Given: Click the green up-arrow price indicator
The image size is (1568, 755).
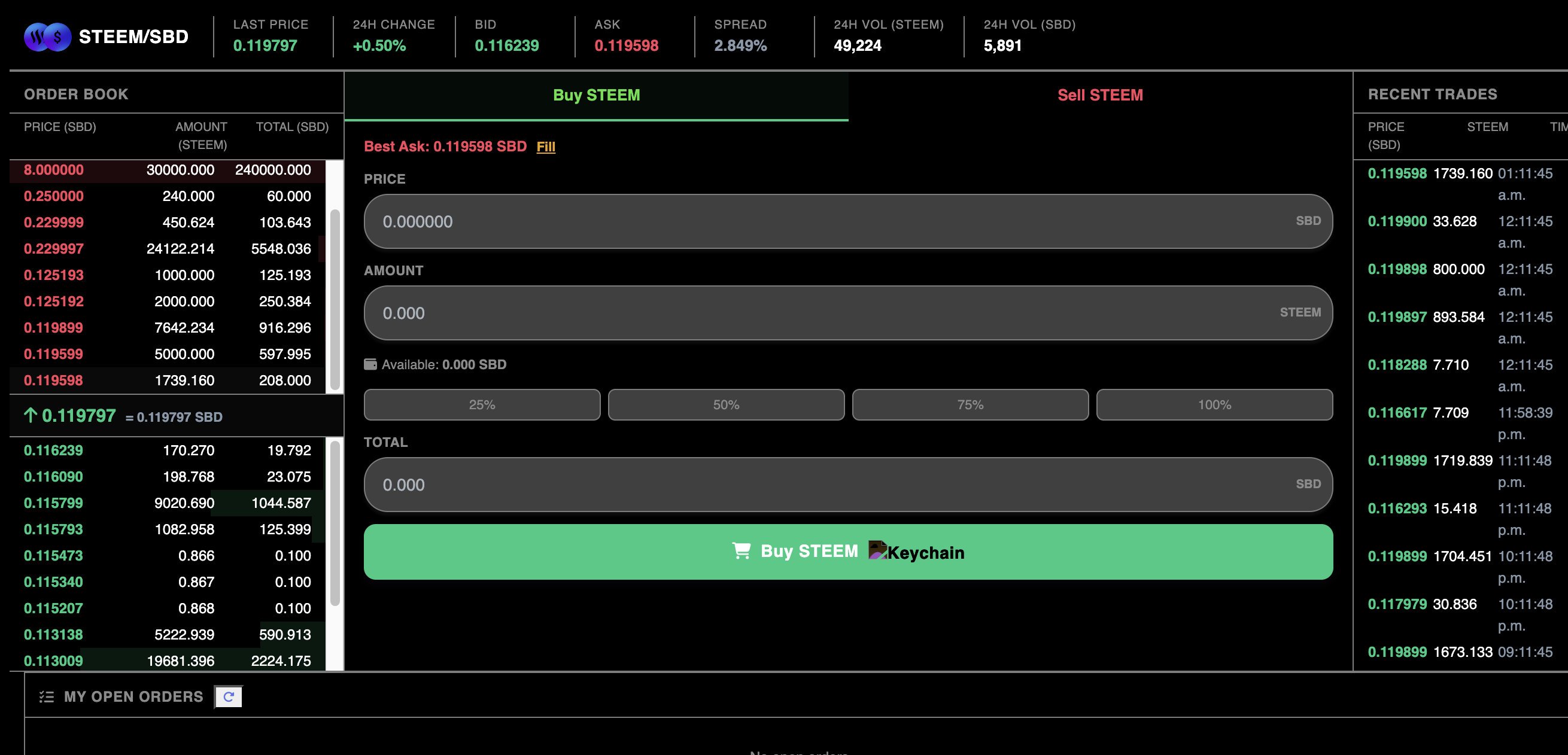Looking at the screenshot, I should coord(31,416).
